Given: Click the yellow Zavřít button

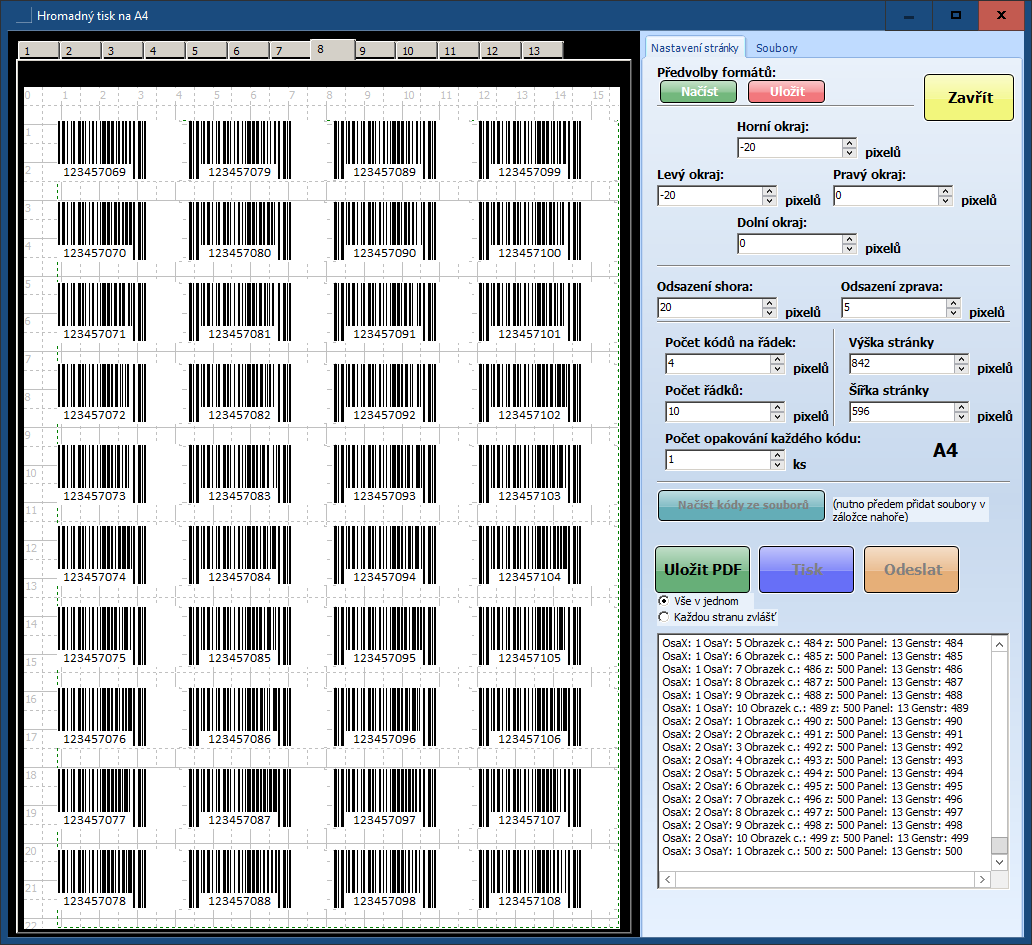Looking at the screenshot, I should (x=969, y=97).
